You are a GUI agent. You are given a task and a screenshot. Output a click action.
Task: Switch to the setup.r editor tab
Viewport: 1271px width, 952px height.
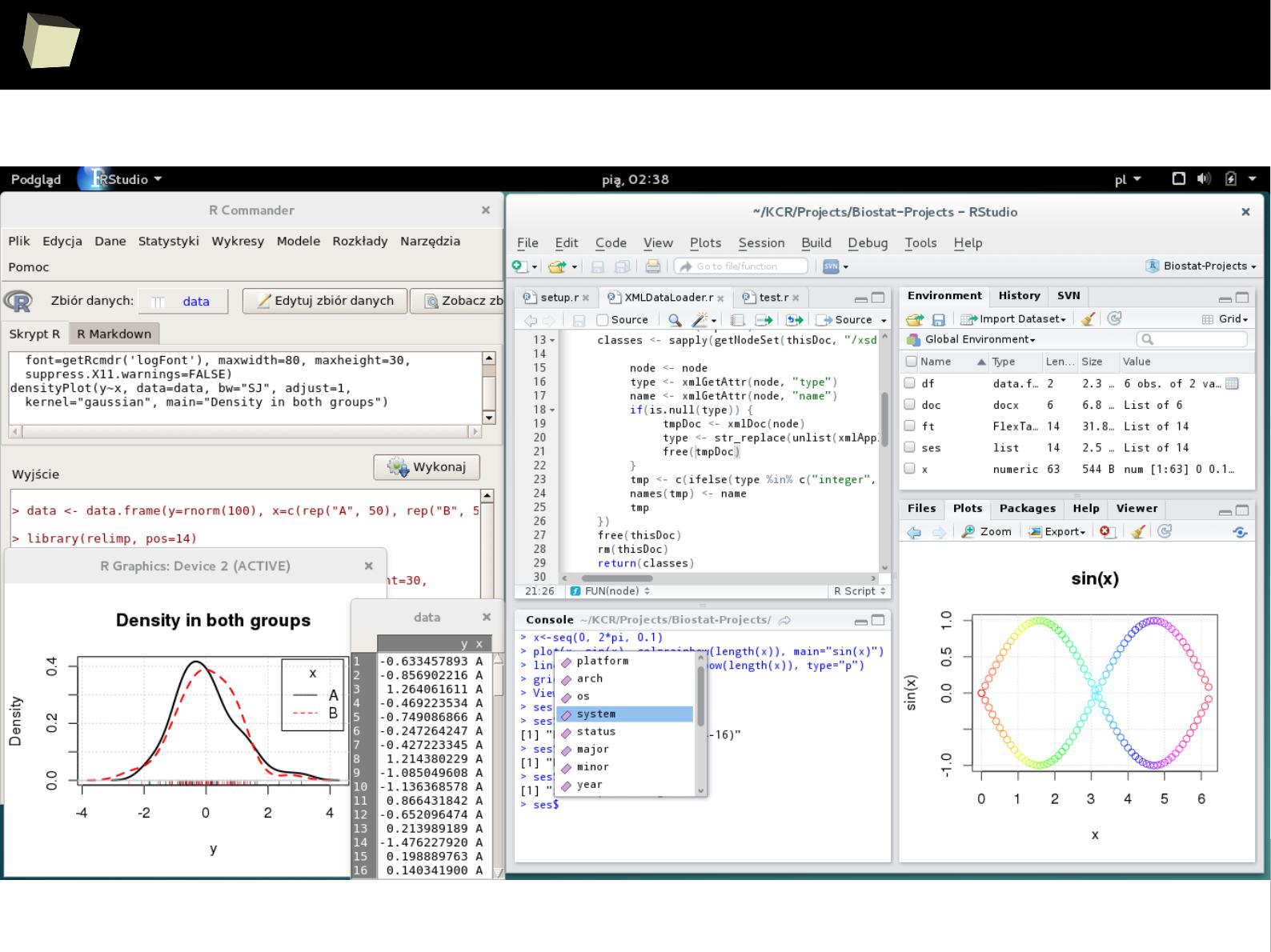coord(556,298)
